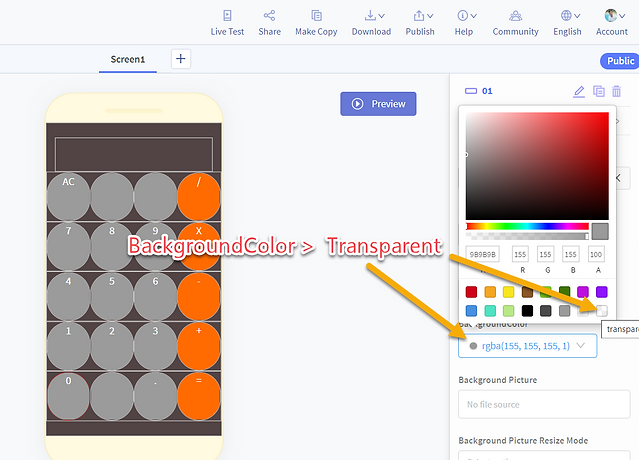The image size is (639, 460).
Task: Select the medium gray preset swatch
Action: (564, 311)
